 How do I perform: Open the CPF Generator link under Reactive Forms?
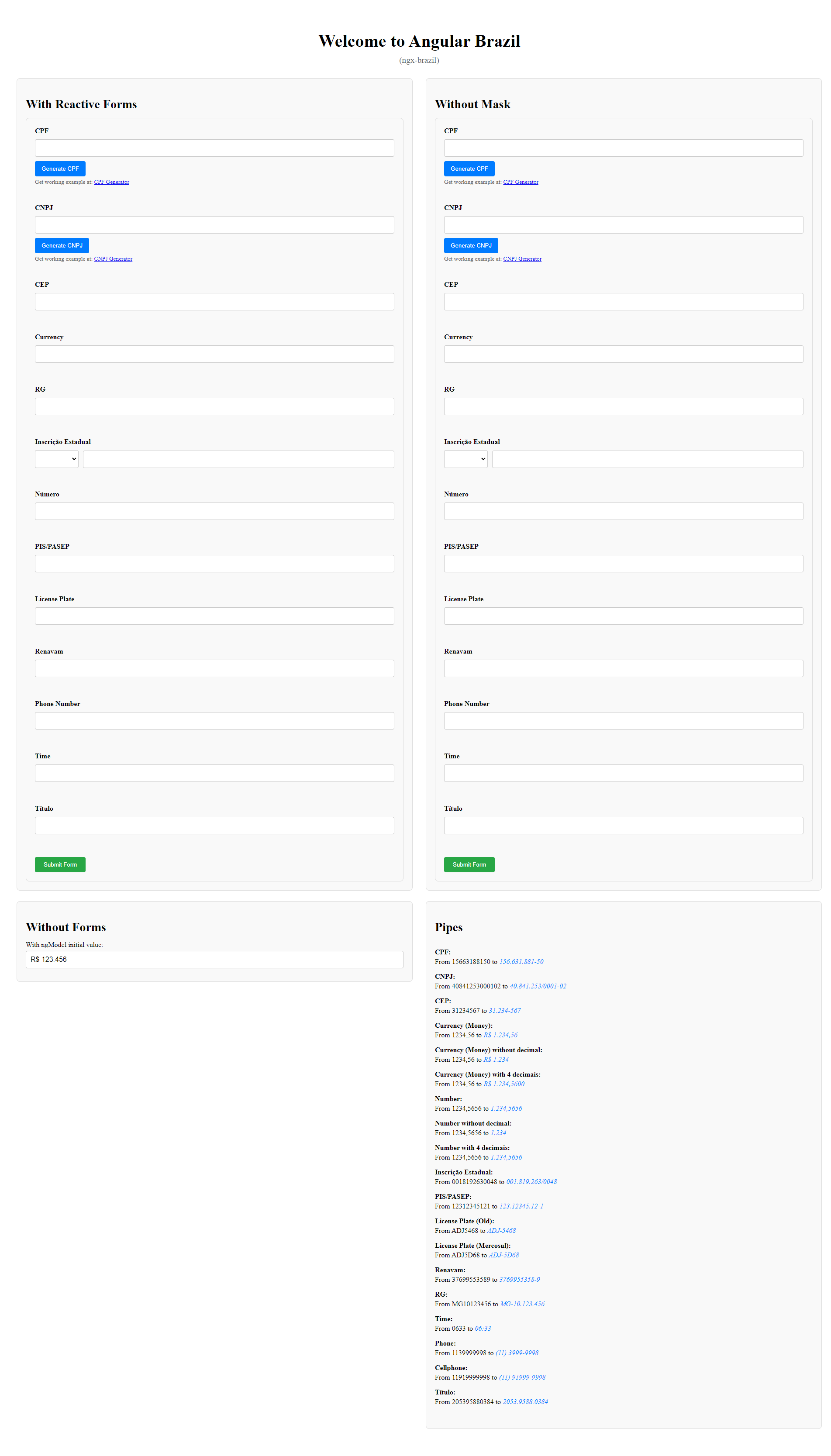tap(111, 182)
